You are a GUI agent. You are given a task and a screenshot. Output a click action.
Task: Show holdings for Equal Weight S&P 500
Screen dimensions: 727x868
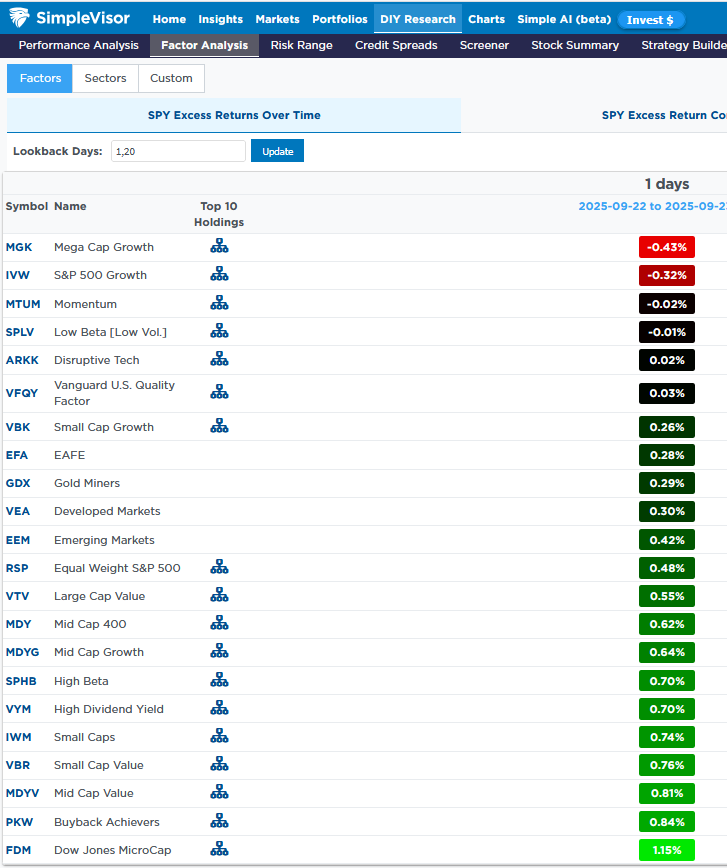coord(219,567)
